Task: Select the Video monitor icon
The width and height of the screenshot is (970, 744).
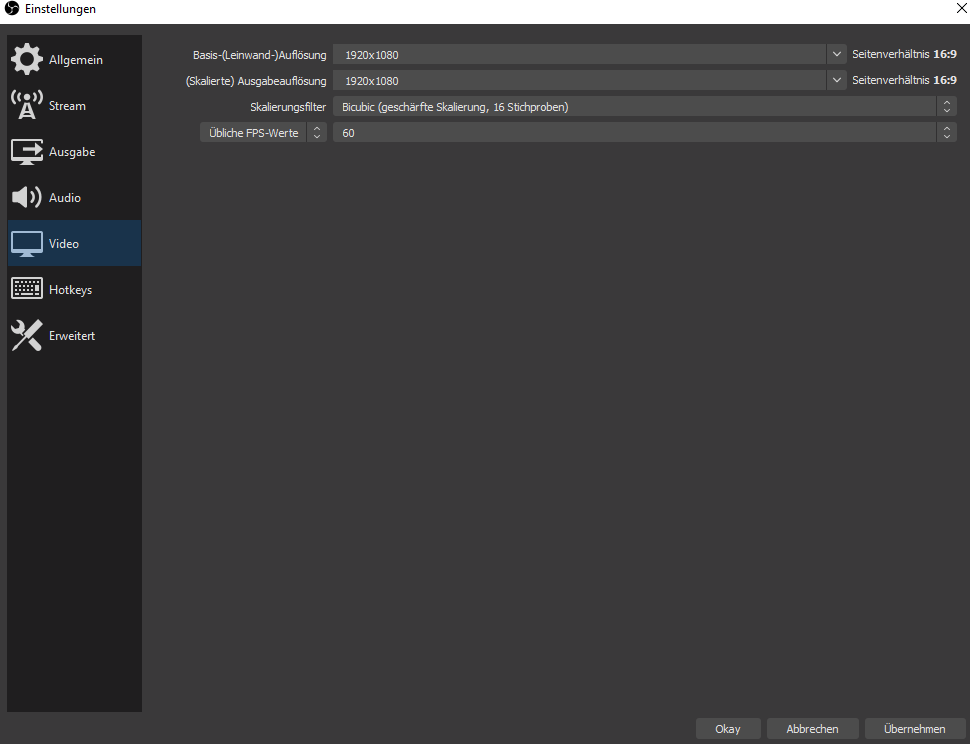Action: (x=27, y=243)
